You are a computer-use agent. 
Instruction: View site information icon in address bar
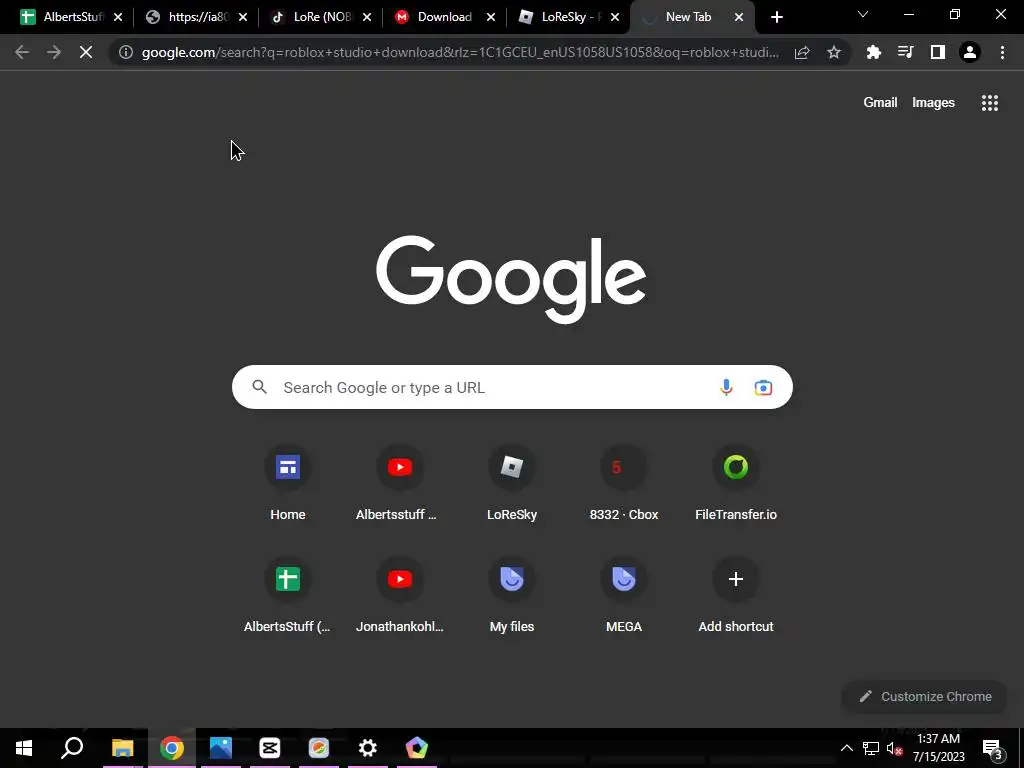click(x=125, y=52)
